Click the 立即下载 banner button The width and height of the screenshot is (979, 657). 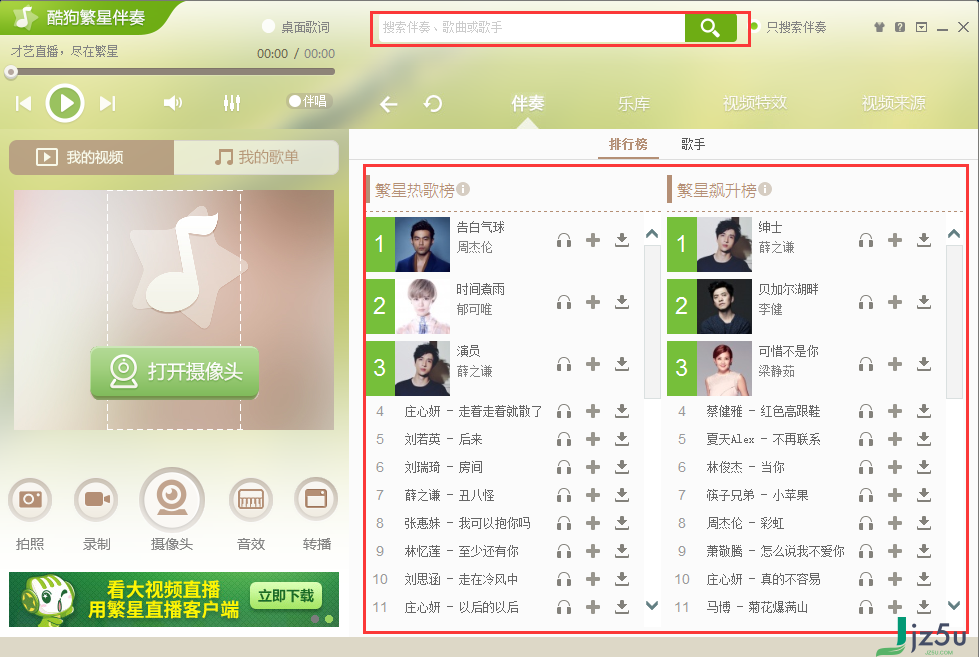click(286, 596)
